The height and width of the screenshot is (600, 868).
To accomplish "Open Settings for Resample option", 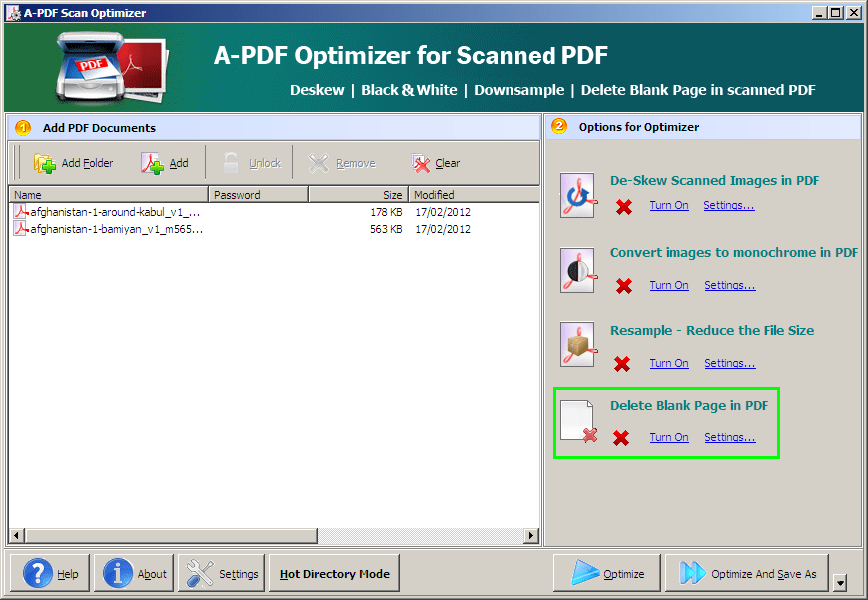I will (x=730, y=363).
